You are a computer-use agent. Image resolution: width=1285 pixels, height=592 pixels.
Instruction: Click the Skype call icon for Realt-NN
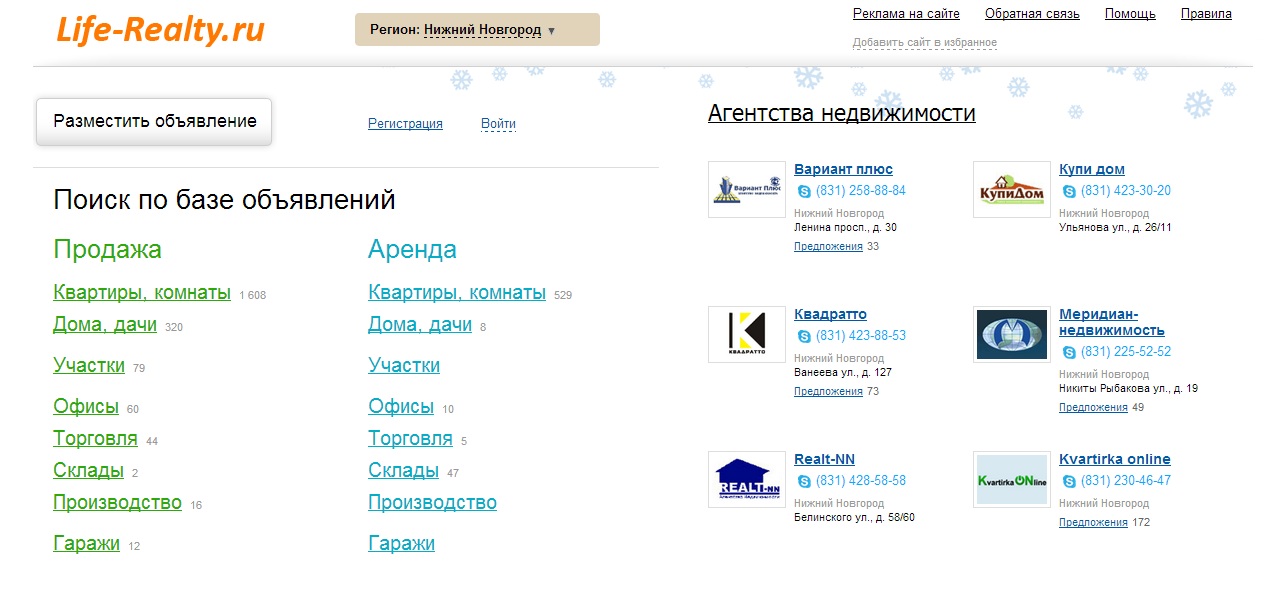tap(802, 480)
